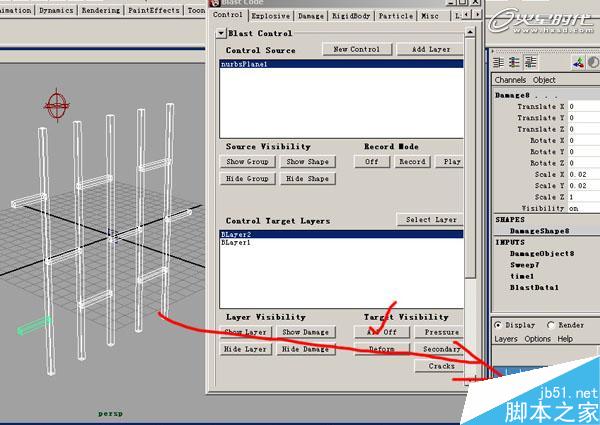Click the scrollbar up arrow in Blast Code
This screenshot has height=425, width=600.
tap(470, 31)
